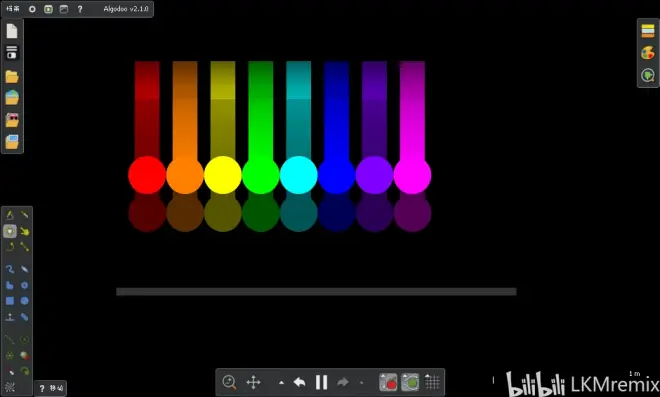Viewport: 660px width, 397px height.
Task: Open the settings gear in top bar
Action: [32, 9]
